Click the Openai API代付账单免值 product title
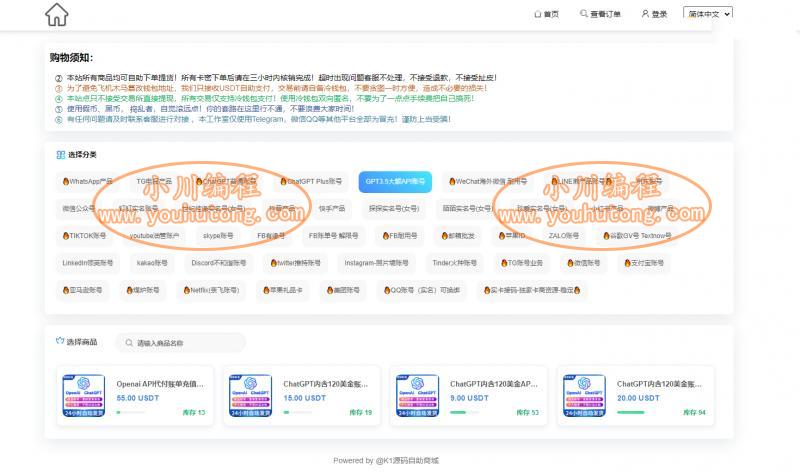The image size is (800, 473). point(160,384)
